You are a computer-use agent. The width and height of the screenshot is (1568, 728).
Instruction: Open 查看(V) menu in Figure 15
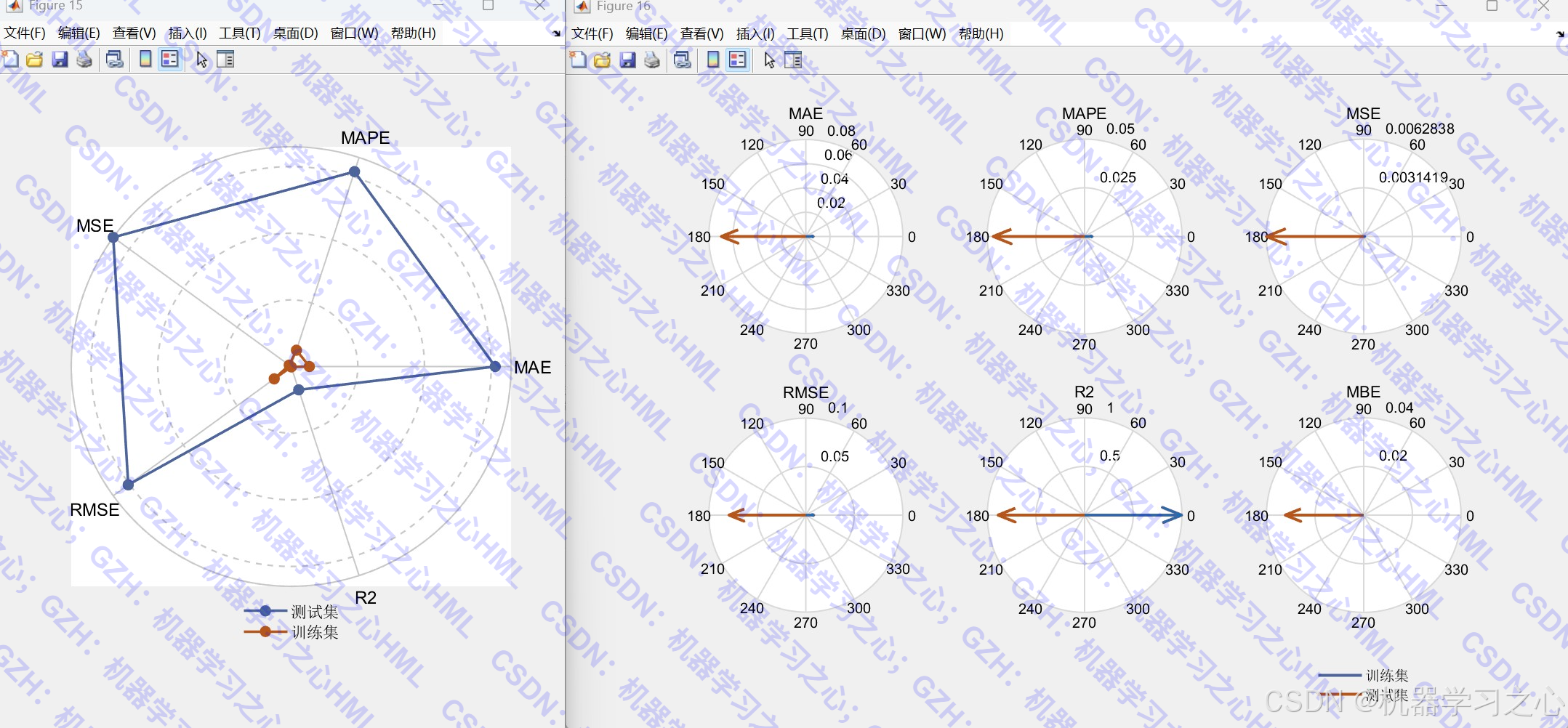tap(134, 33)
